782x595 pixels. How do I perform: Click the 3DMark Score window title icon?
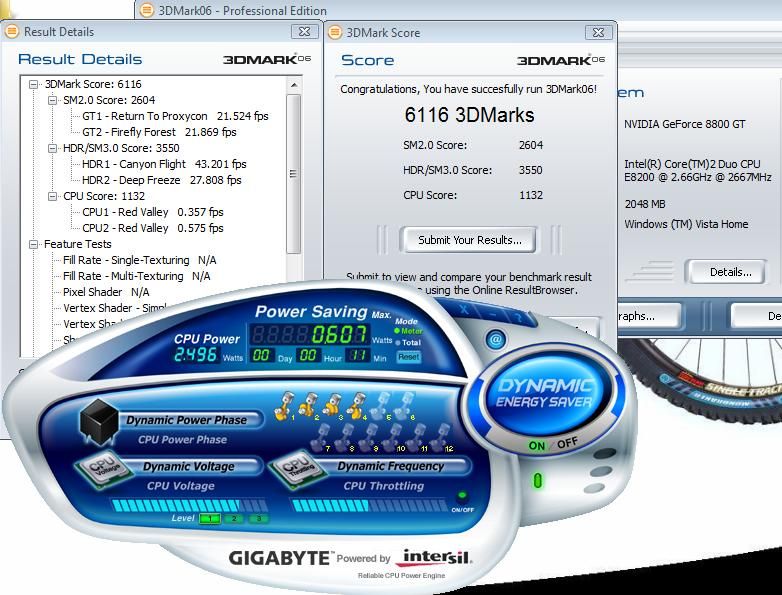(x=335, y=32)
